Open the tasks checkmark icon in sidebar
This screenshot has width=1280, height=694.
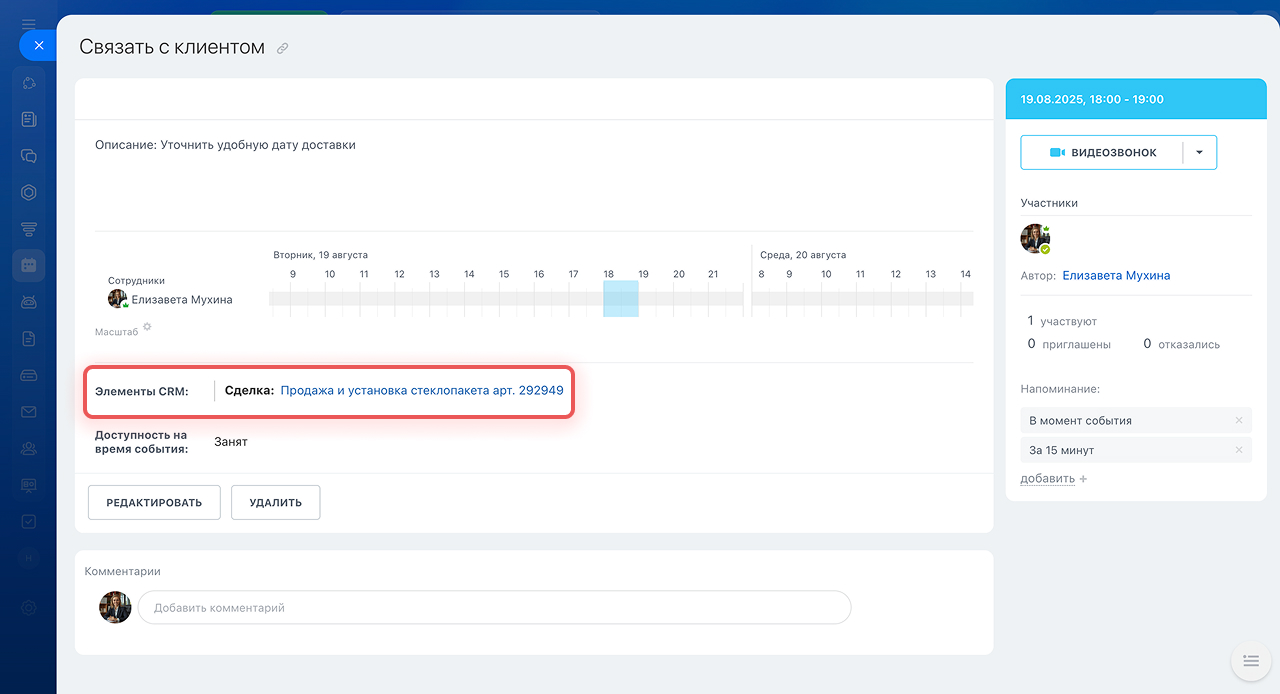pyautogui.click(x=29, y=521)
